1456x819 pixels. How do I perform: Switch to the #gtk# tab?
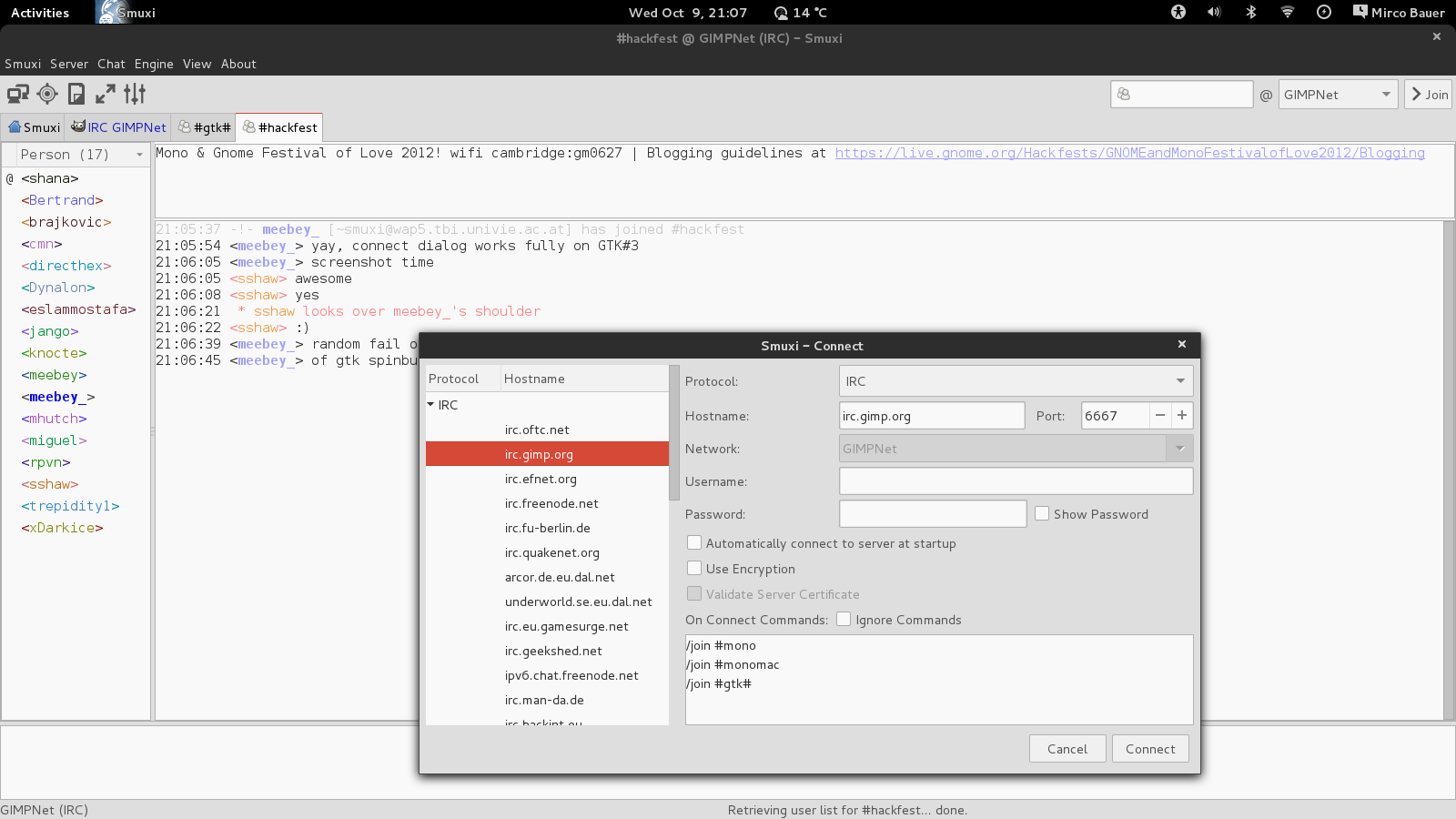point(204,127)
